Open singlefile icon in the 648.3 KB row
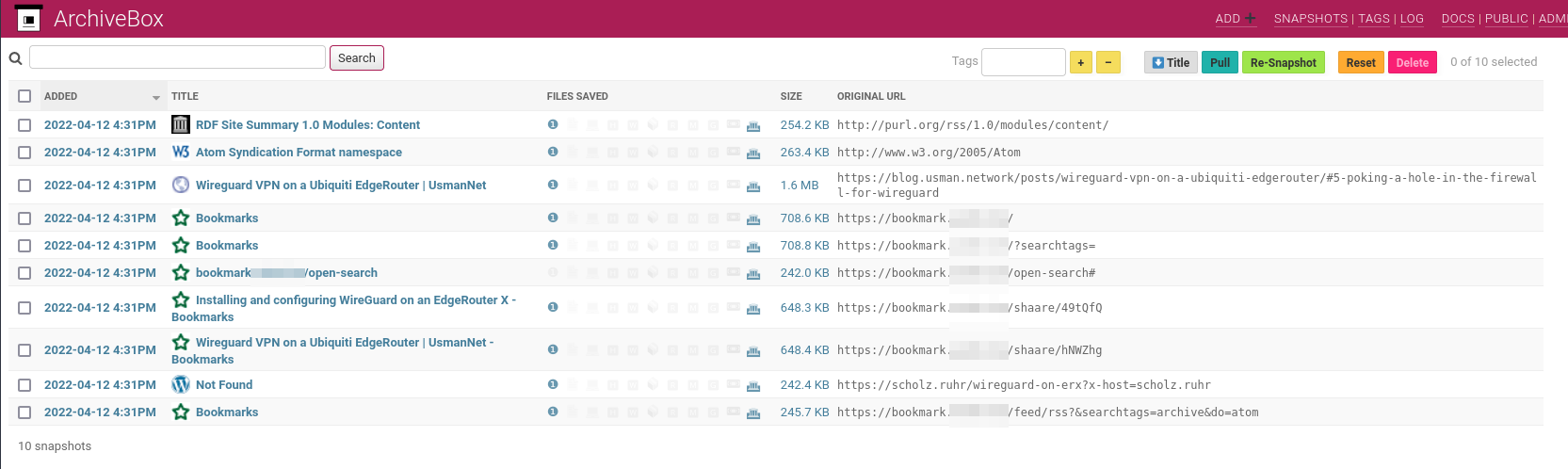The height and width of the screenshot is (469, 1568). click(553, 307)
